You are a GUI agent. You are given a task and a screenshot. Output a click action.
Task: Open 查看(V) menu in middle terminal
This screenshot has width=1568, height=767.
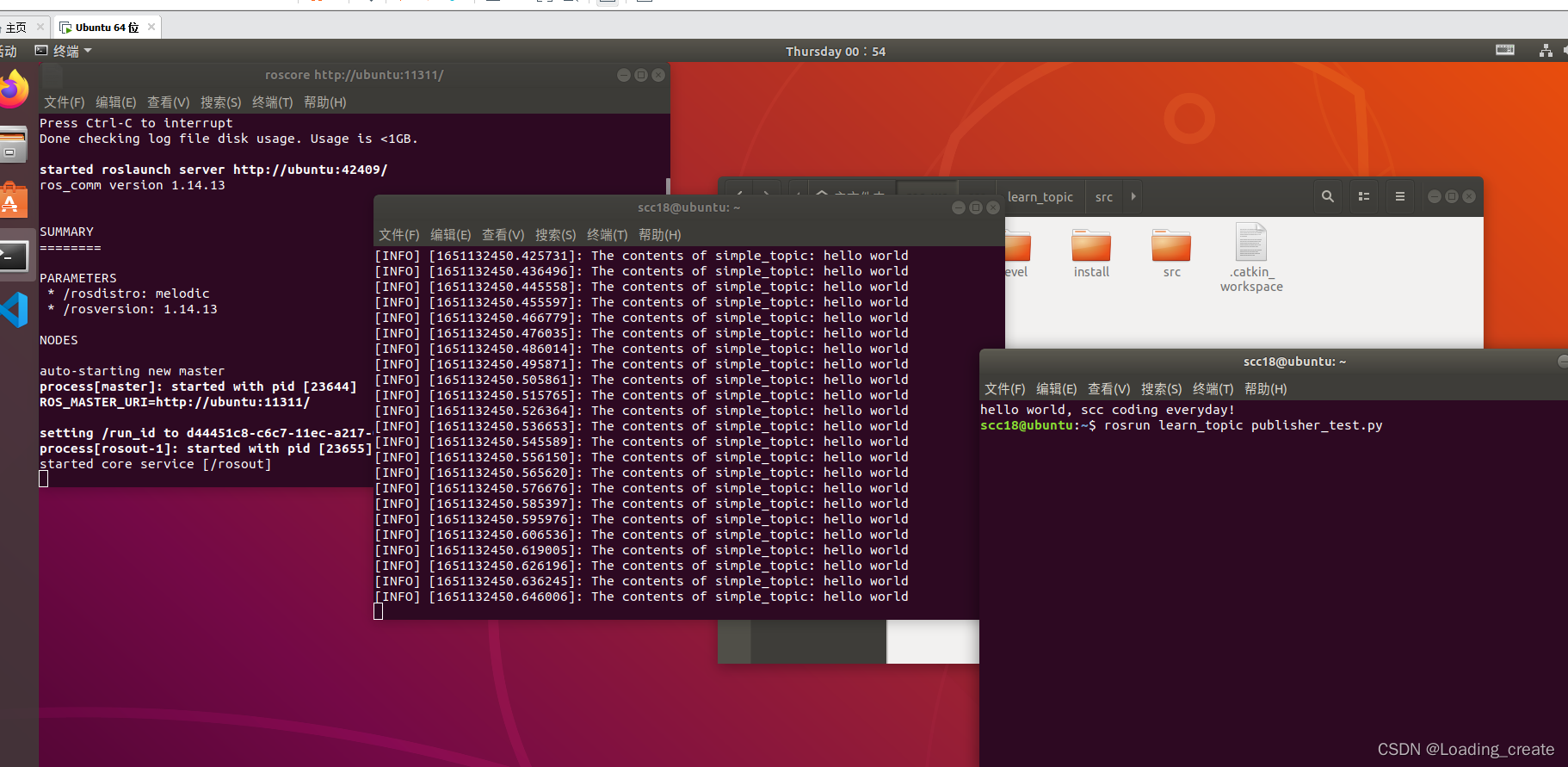coord(503,235)
